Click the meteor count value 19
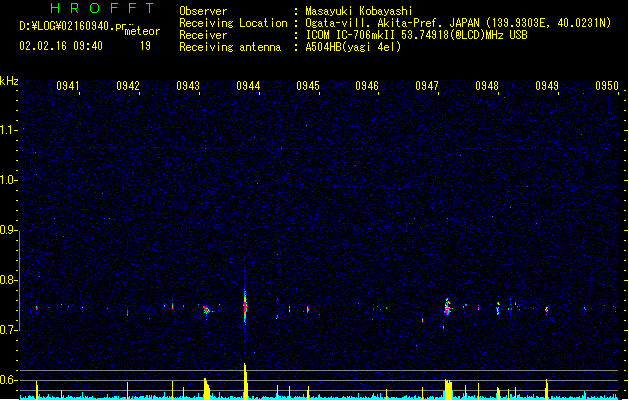 point(145,46)
